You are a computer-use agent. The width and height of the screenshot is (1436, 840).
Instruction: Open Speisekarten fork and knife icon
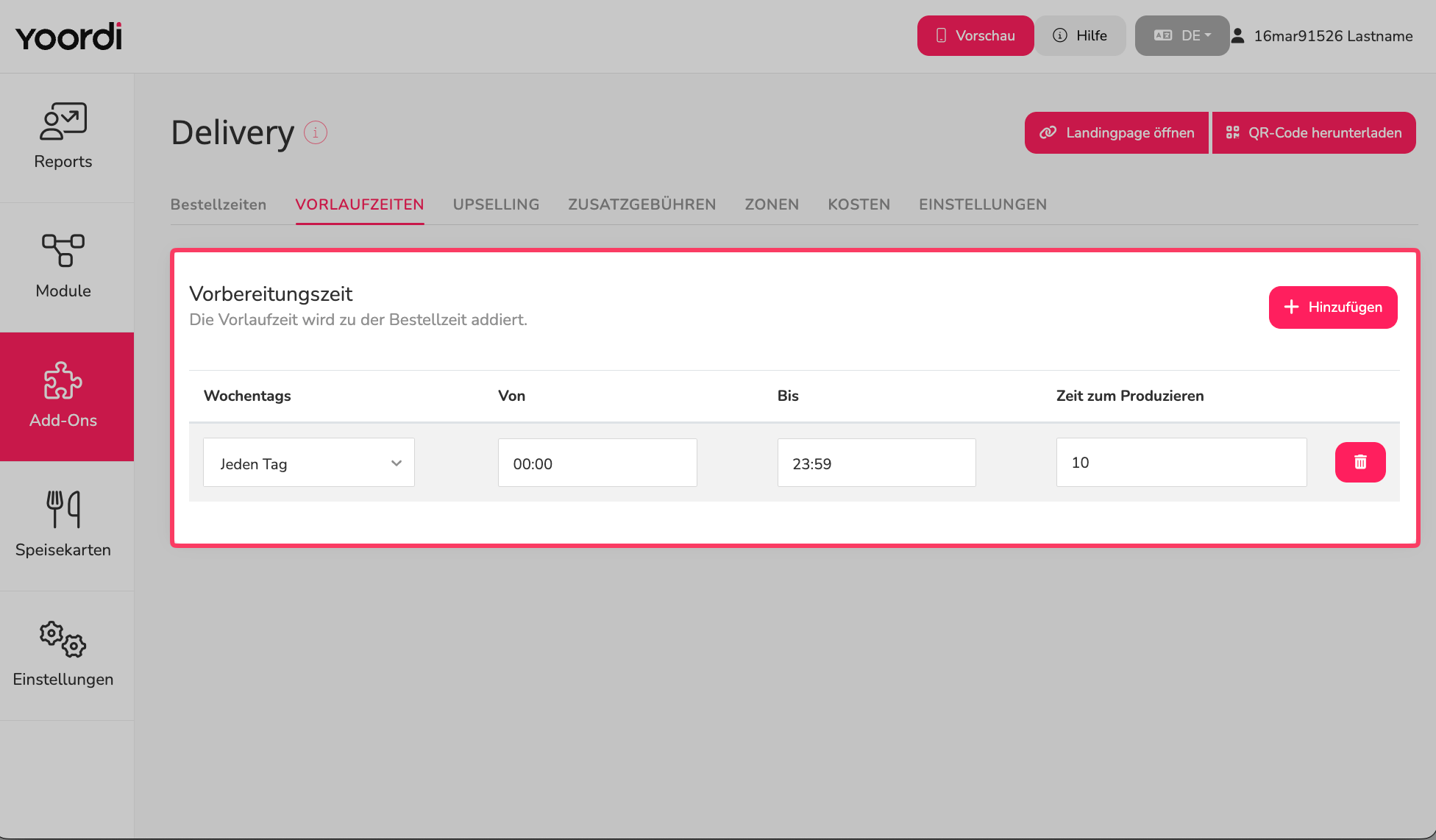tap(63, 509)
